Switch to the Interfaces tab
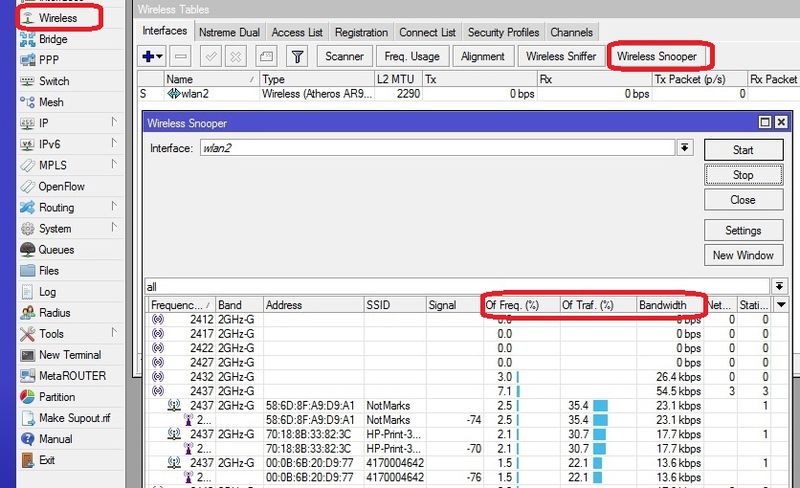 (165, 31)
